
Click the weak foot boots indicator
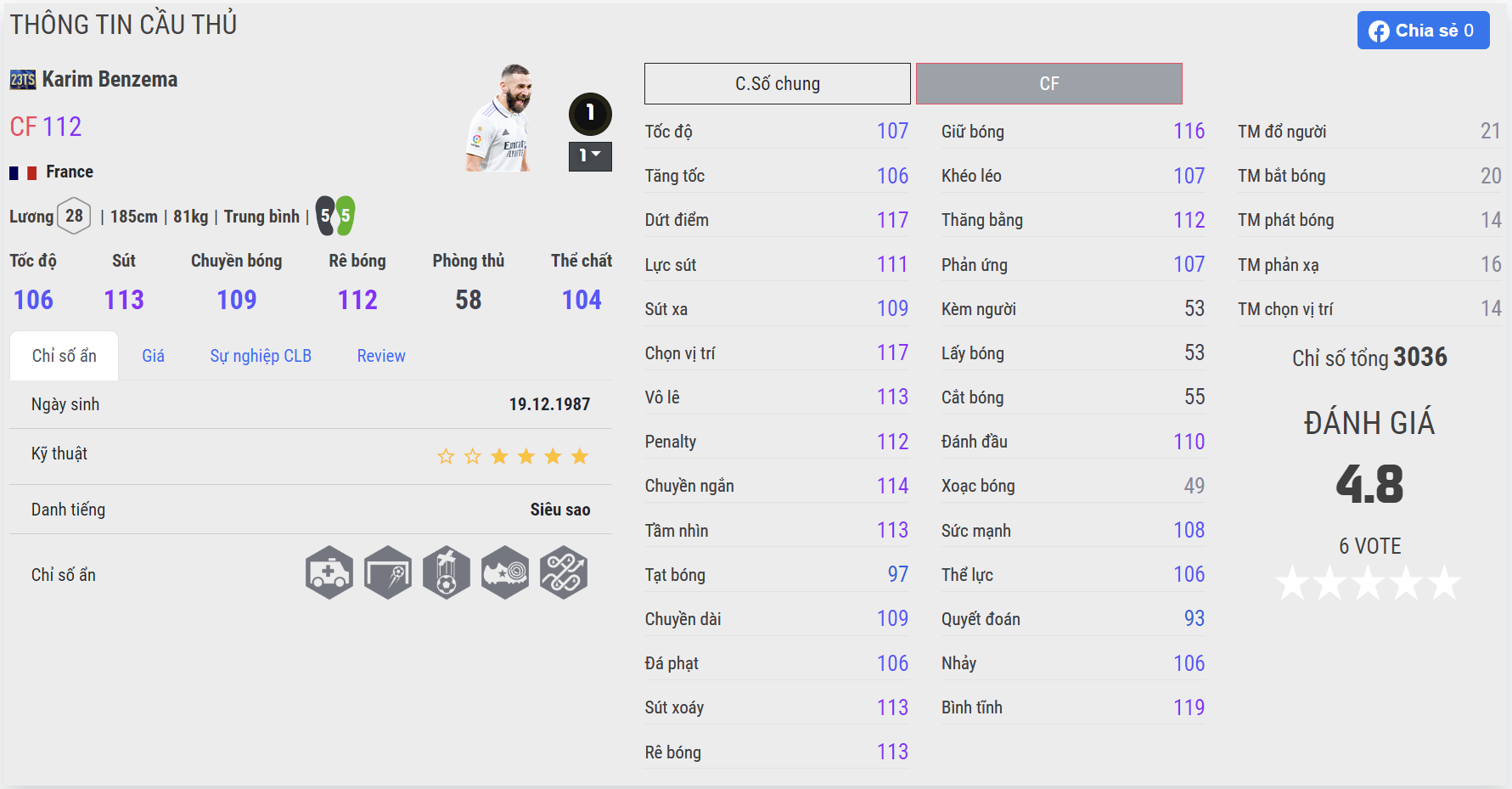click(x=335, y=216)
